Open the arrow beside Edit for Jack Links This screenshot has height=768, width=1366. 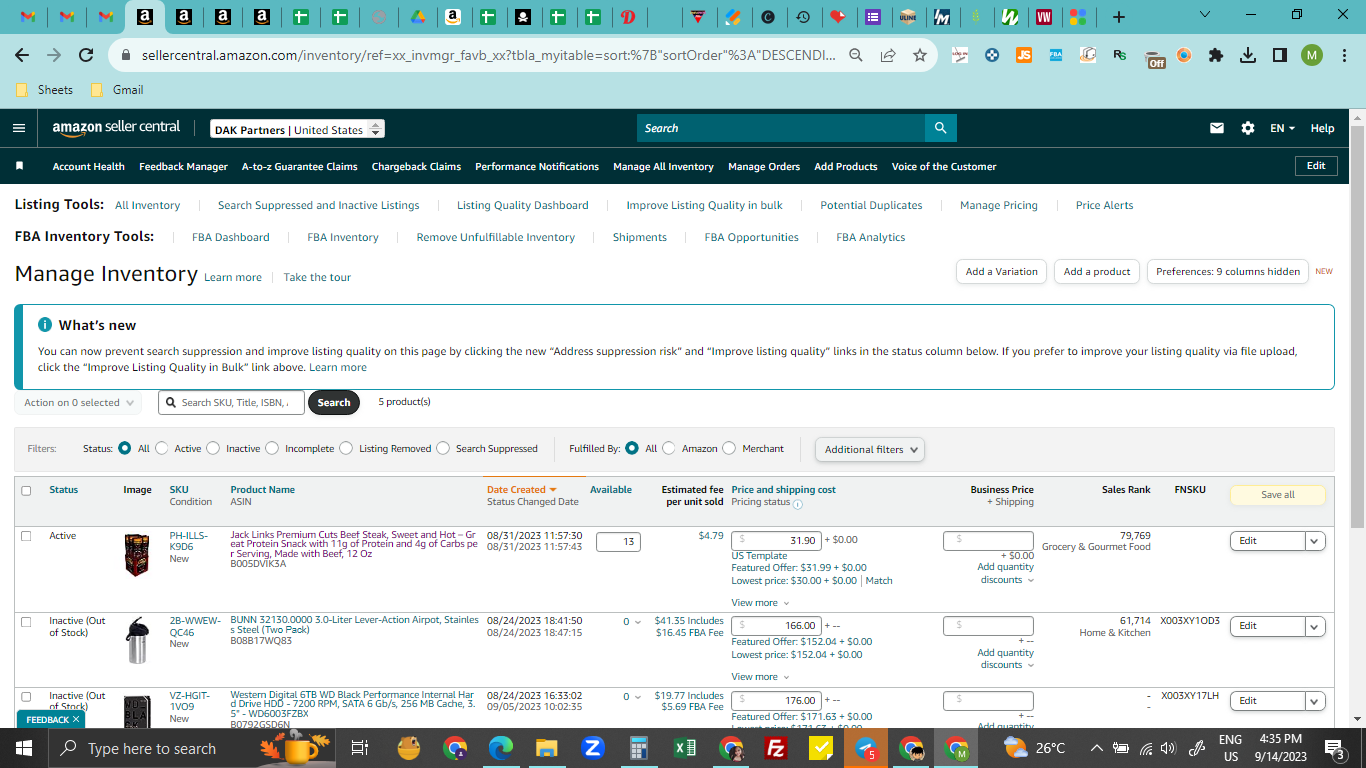point(1315,541)
